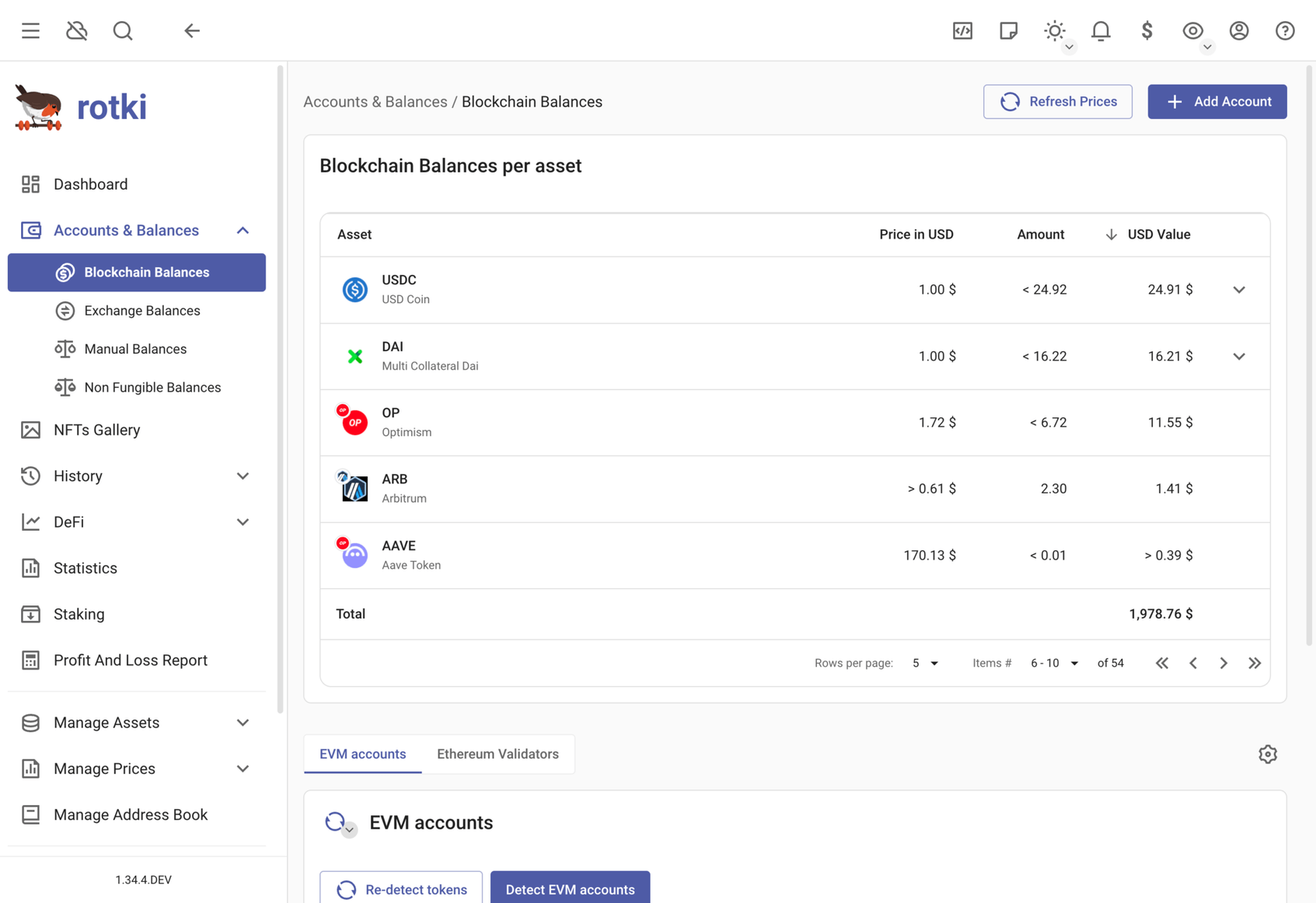Open the user notes icon
Screen dimensions: 1316x903
click(x=1008, y=30)
